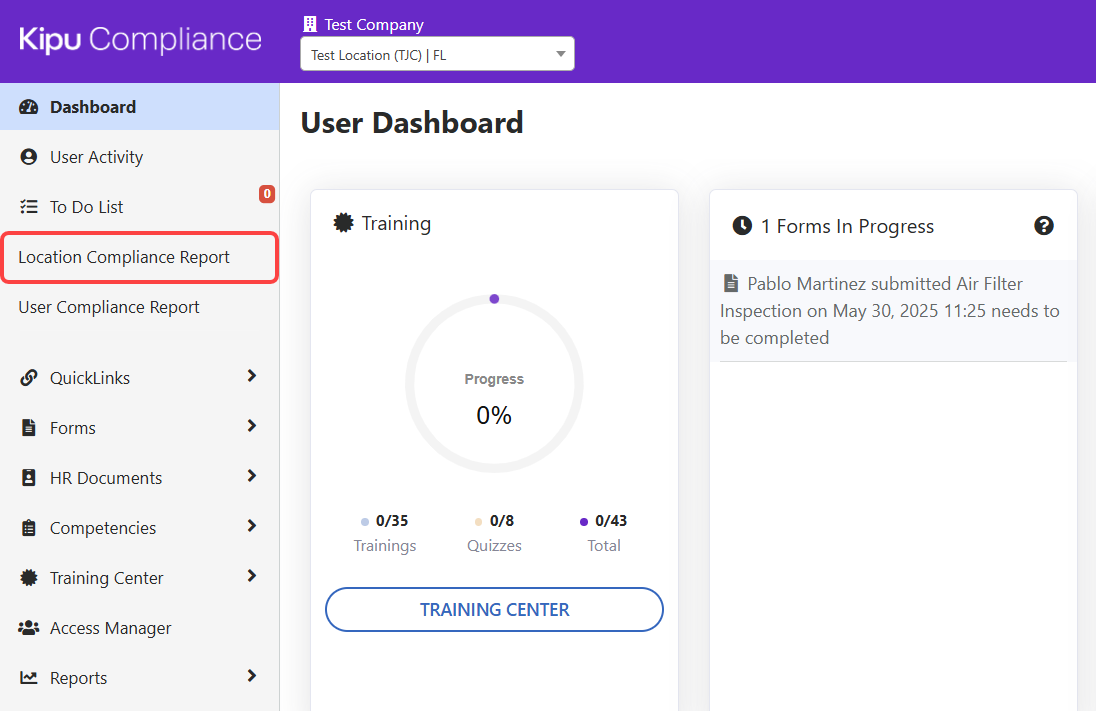1096x711 pixels.
Task: Expand the Forms submenu chevron
Action: [x=251, y=426]
